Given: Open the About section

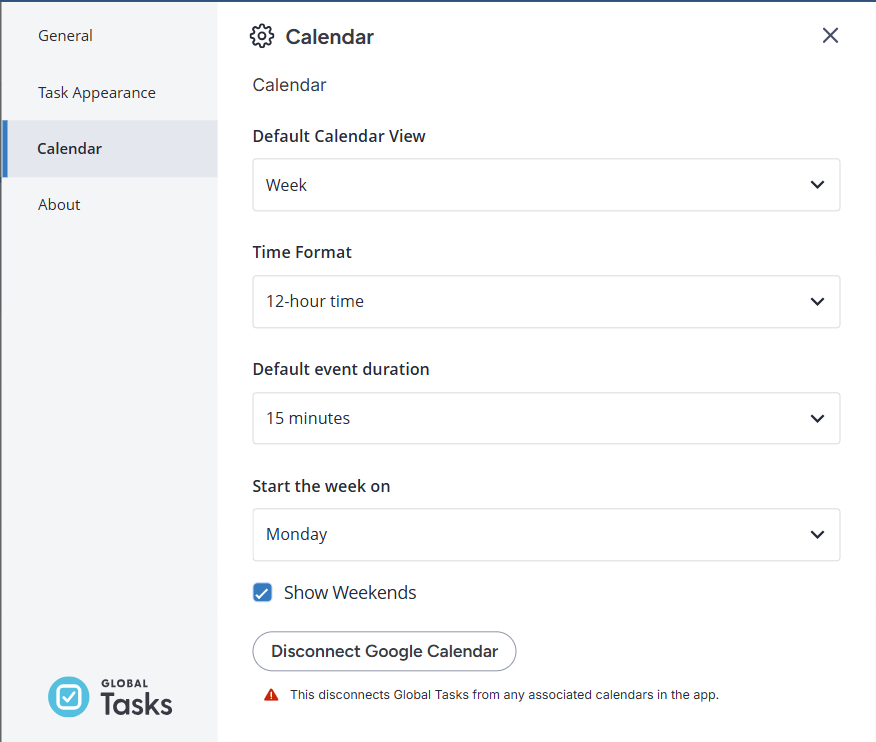Looking at the screenshot, I should point(59,204).
